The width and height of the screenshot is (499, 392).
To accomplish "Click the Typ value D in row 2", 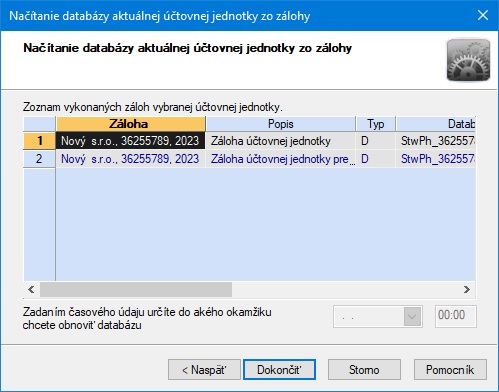I will [x=376, y=159].
